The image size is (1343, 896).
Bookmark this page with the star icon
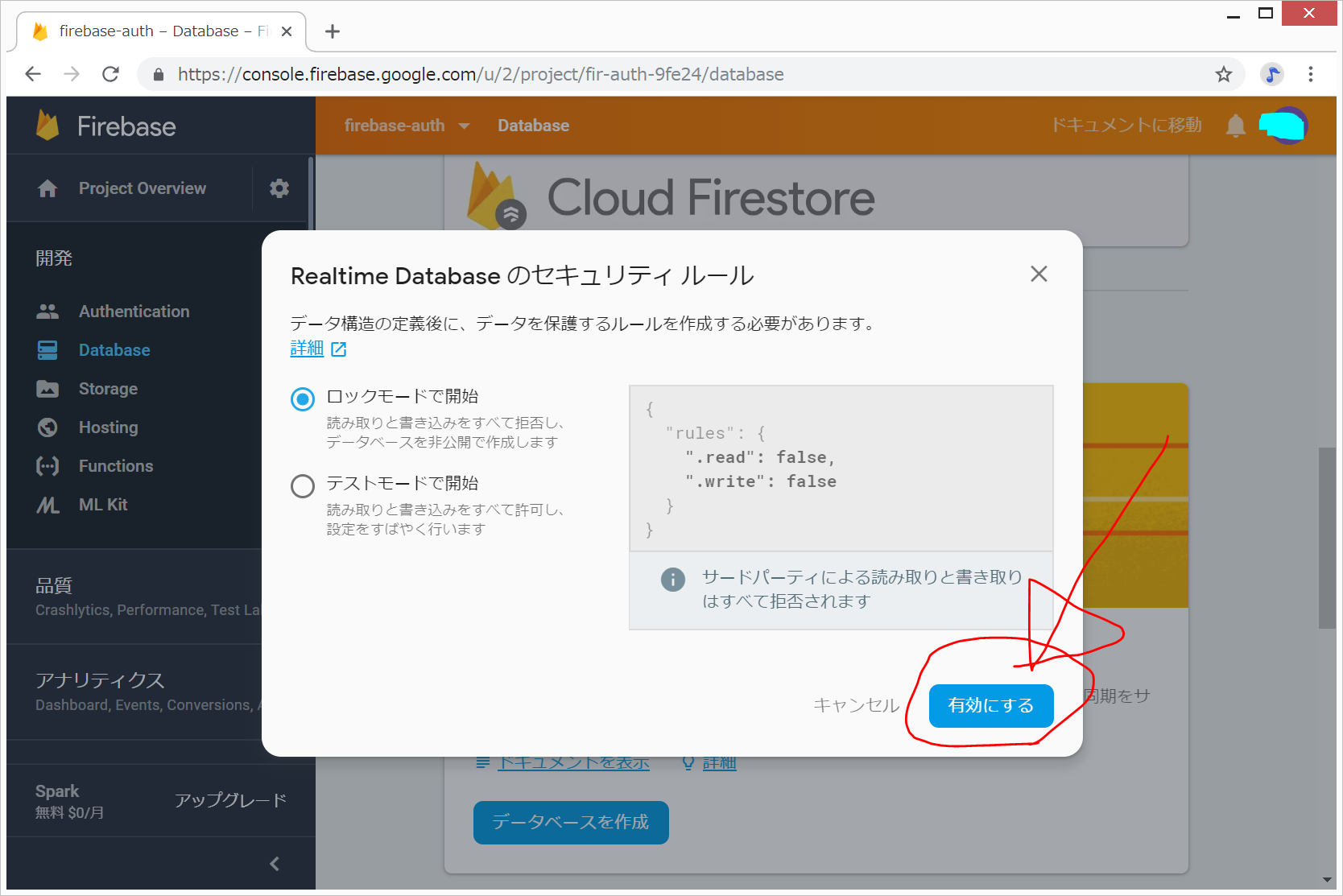(1223, 75)
